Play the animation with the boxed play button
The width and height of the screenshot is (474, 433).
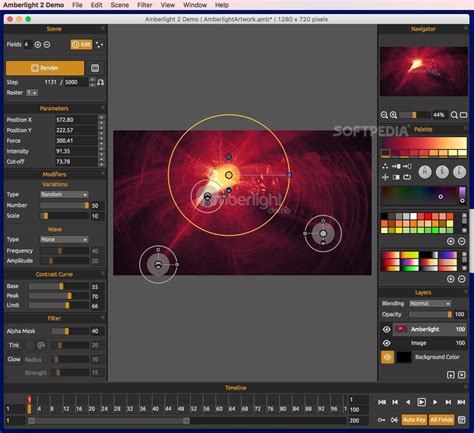pos(422,402)
